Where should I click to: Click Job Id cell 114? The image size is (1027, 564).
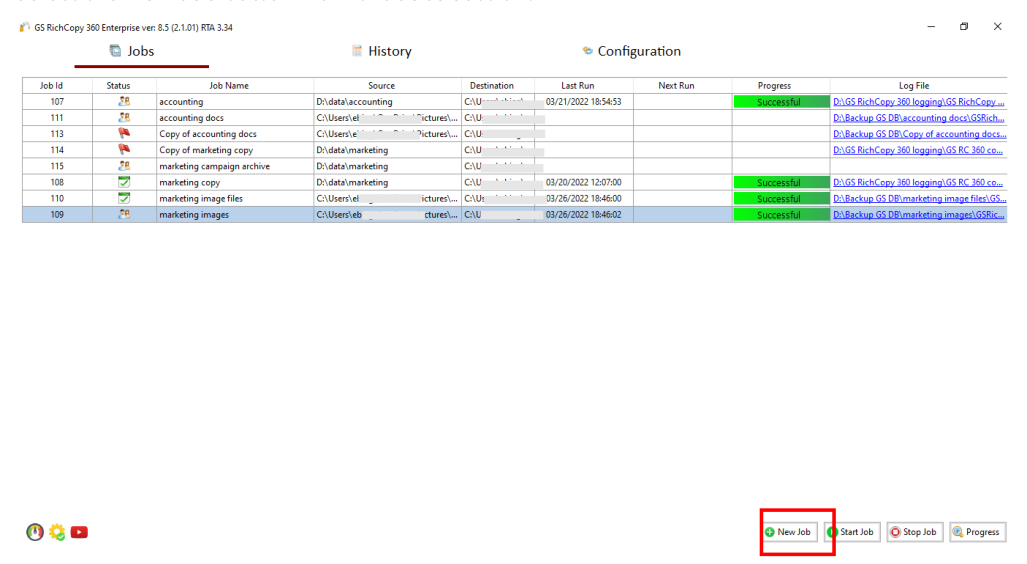tap(57, 150)
